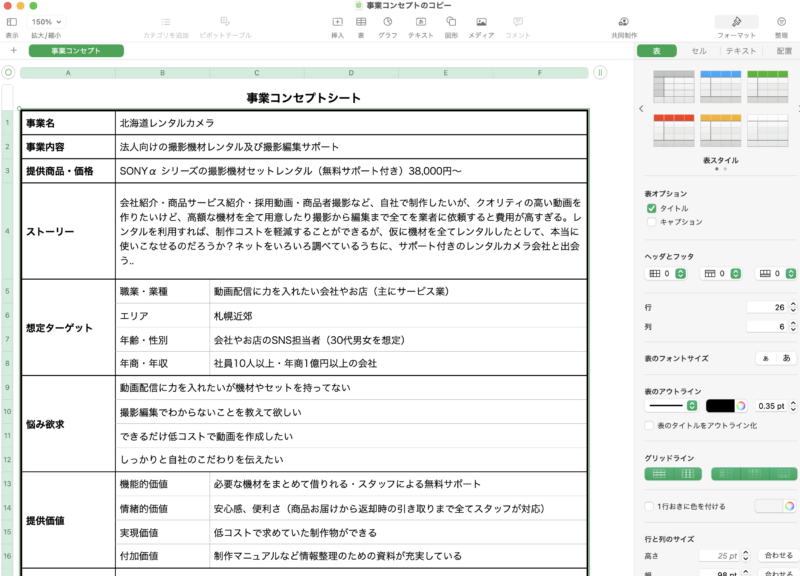Enable 表のタイトルをアウトライン化 checkbox

point(649,425)
